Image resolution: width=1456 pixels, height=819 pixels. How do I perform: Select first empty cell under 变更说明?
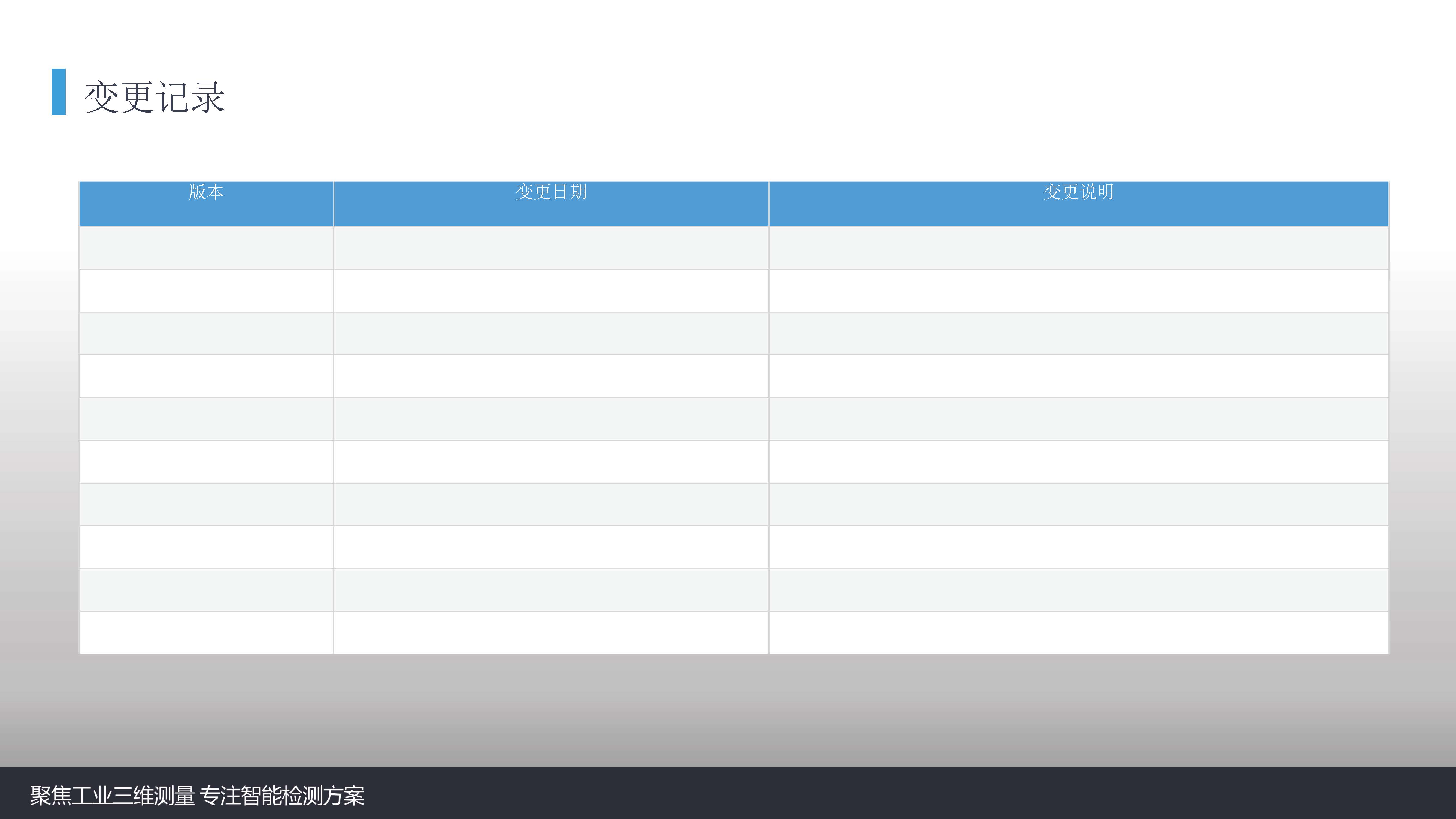click(1078, 248)
